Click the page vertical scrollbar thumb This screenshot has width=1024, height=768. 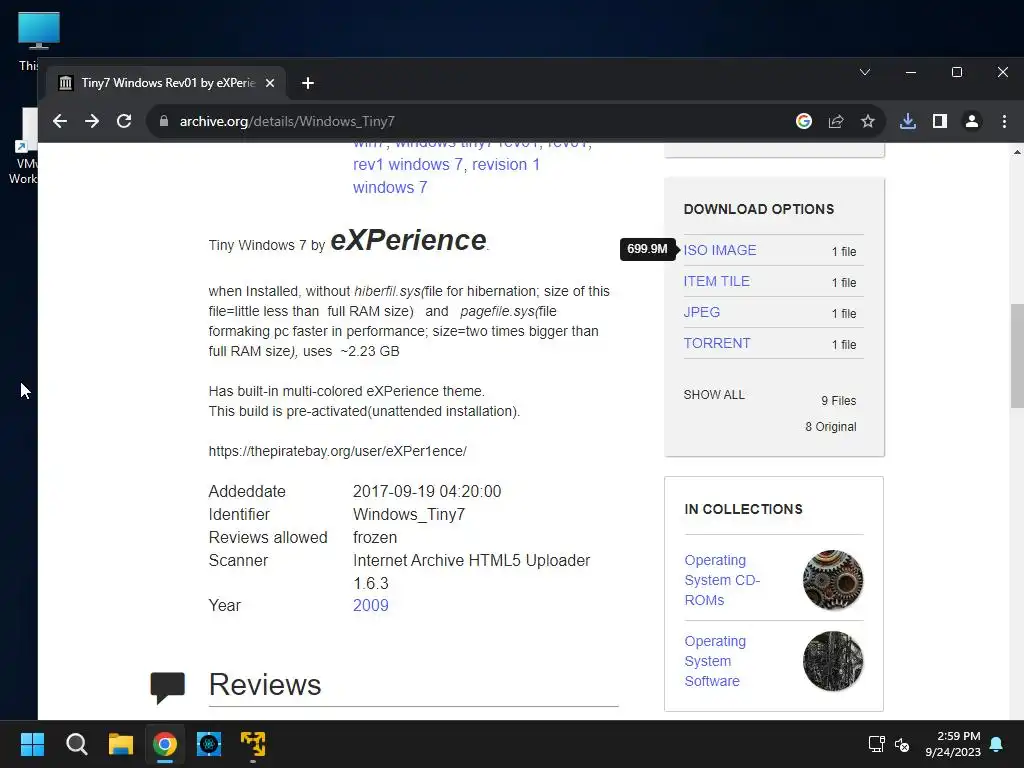tap(1017, 356)
